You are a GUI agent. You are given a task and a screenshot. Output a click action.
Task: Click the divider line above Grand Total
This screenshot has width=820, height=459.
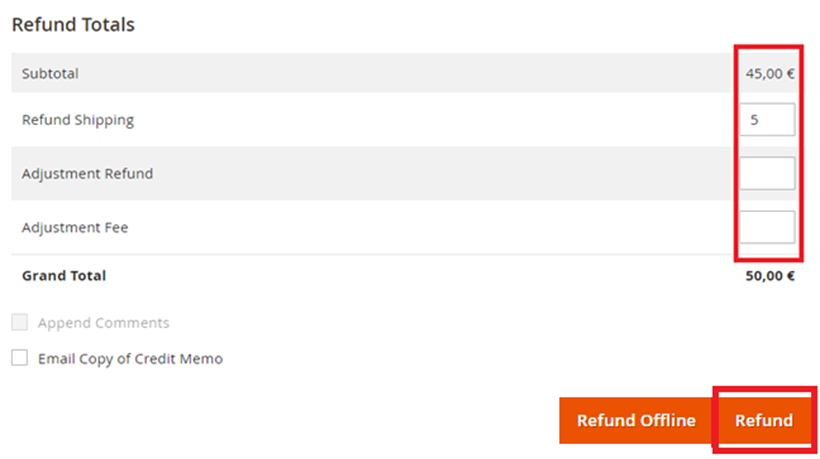click(400, 255)
